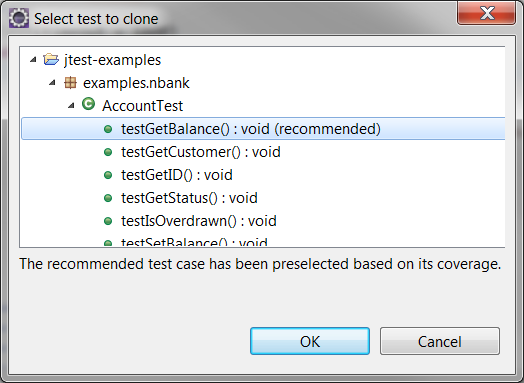Image resolution: width=524 pixels, height=383 pixels.
Task: Confirm selection with OK button
Action: pyautogui.click(x=310, y=341)
